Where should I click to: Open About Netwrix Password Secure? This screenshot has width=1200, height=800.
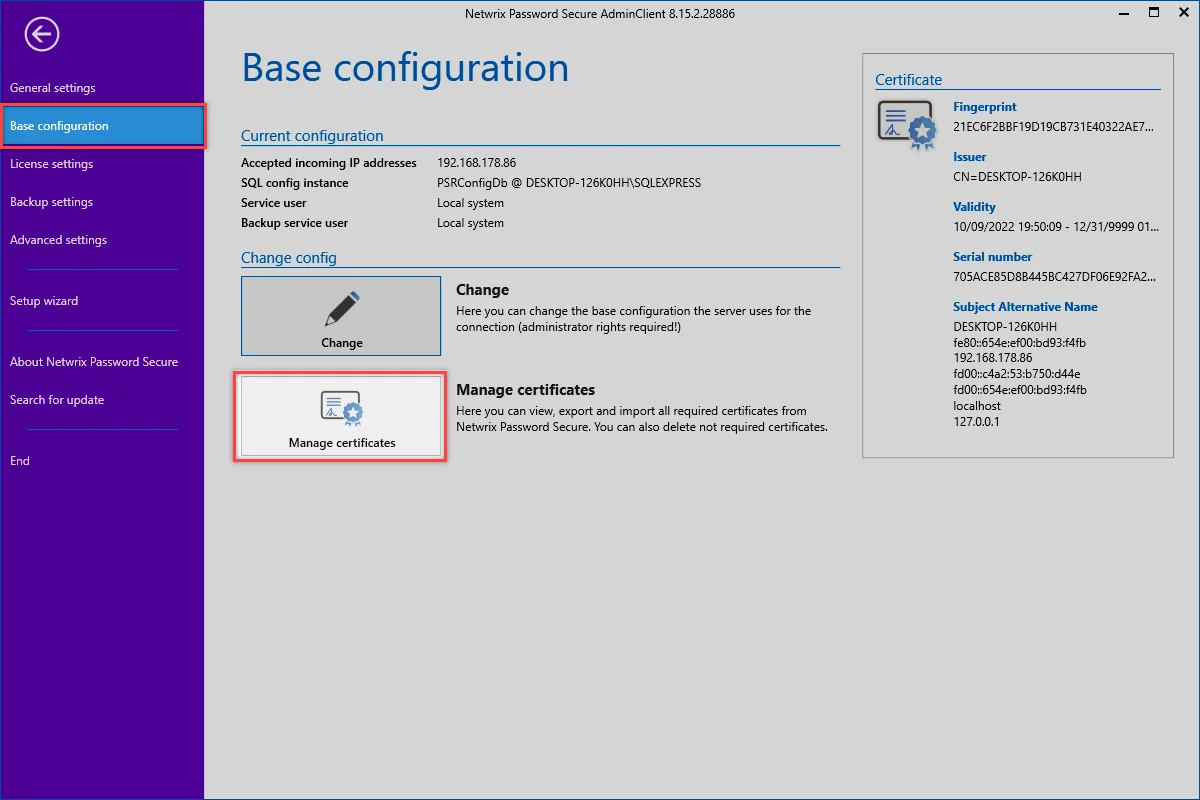pyautogui.click(x=94, y=362)
